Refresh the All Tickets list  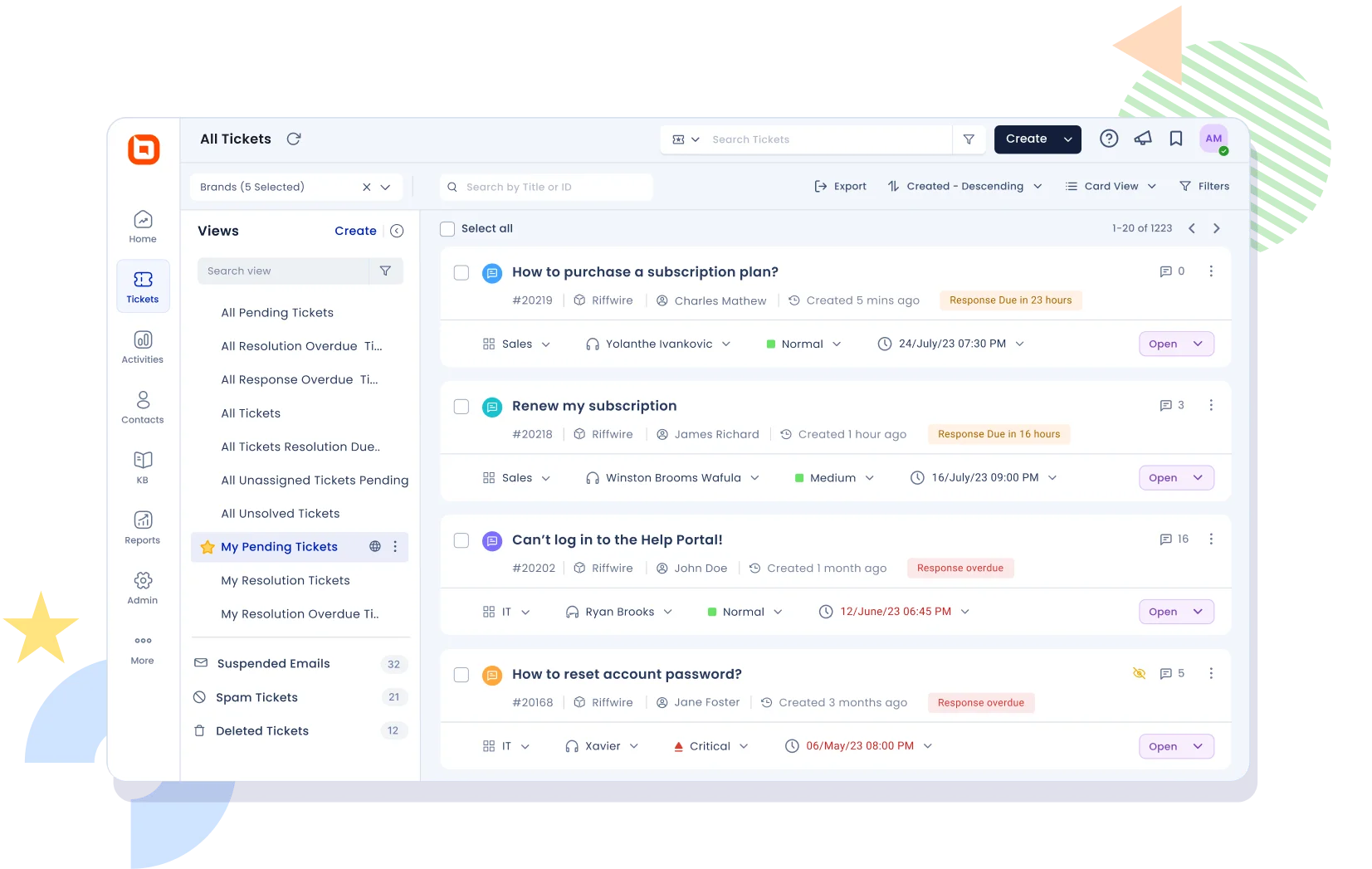coord(294,139)
